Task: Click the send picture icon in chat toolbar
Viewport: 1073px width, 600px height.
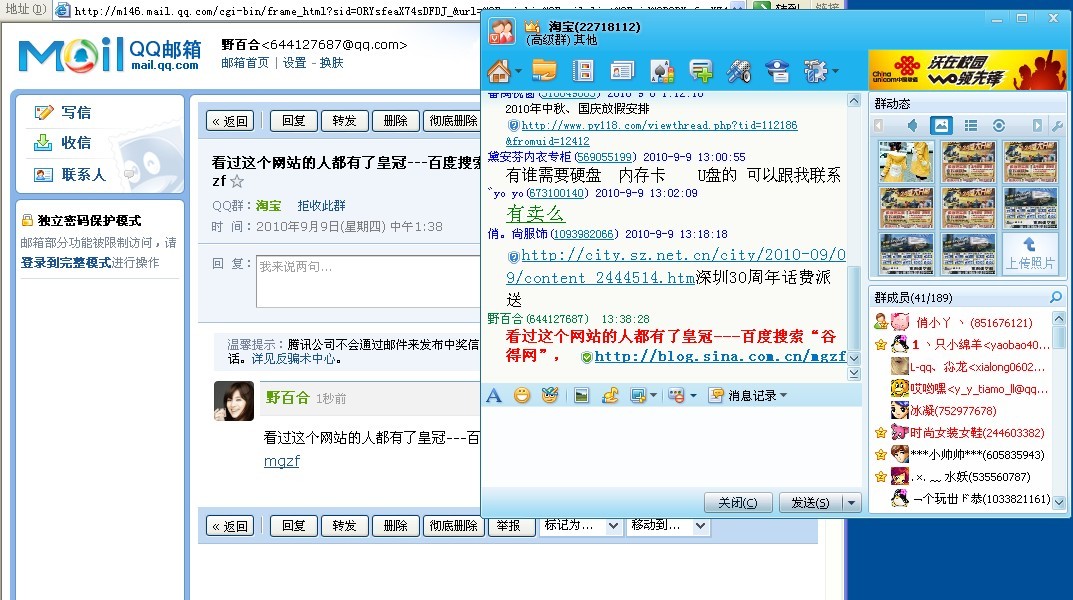Action: [581, 396]
